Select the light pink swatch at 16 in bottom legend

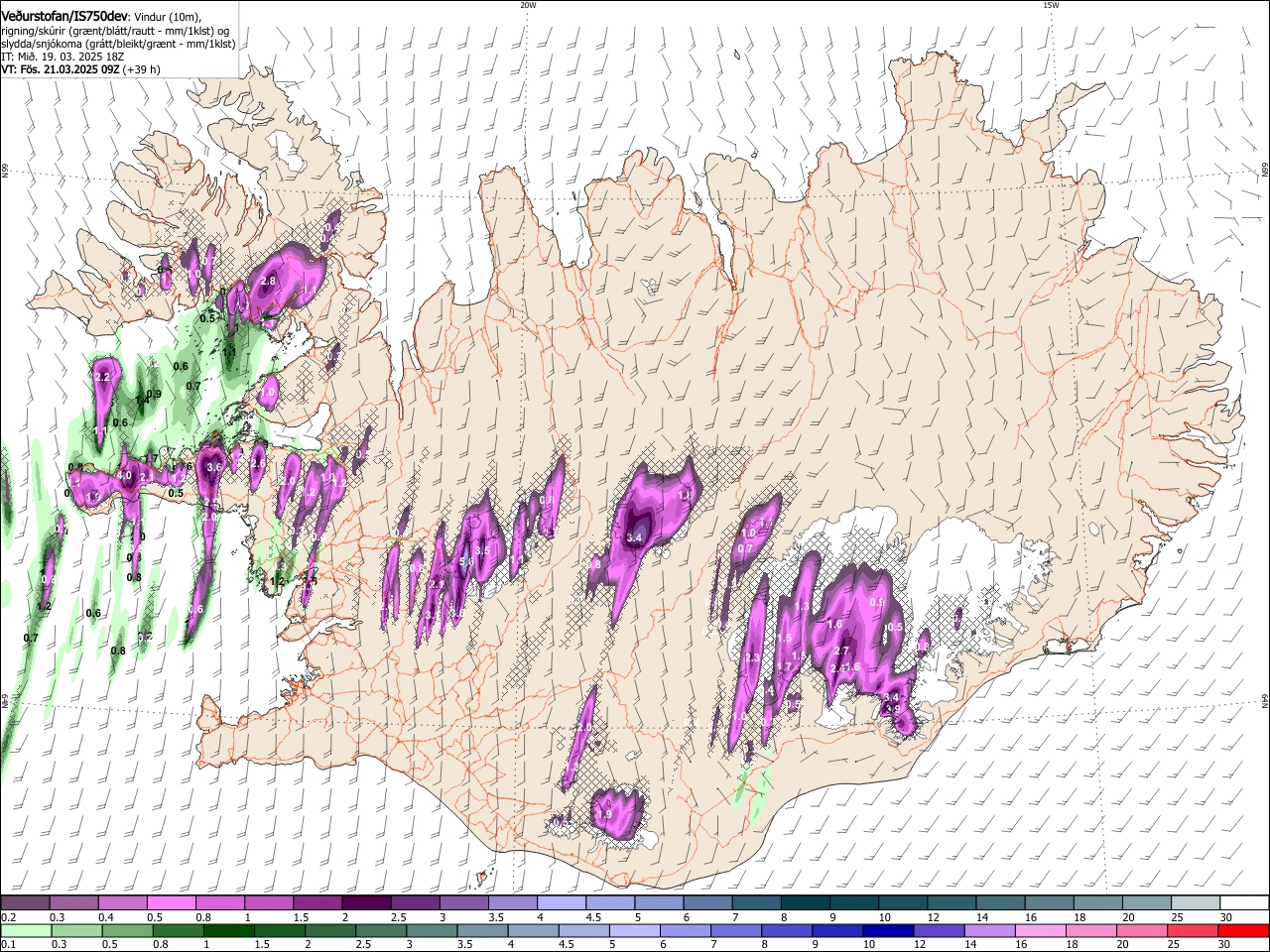(x=1040, y=931)
